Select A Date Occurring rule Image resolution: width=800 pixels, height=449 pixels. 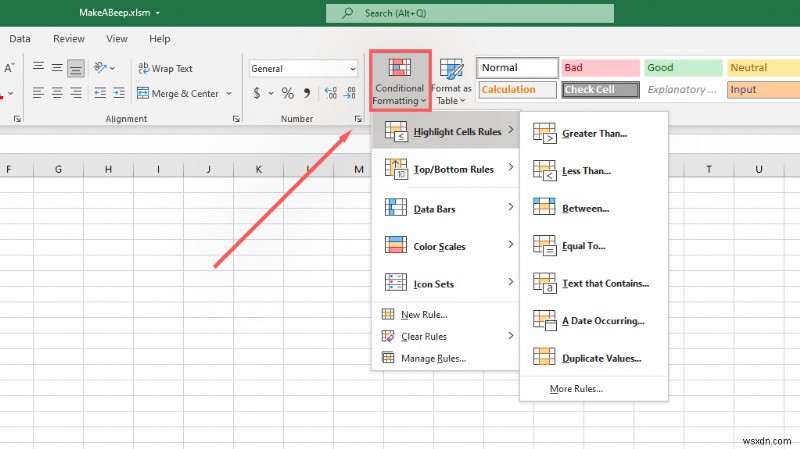click(x=594, y=320)
